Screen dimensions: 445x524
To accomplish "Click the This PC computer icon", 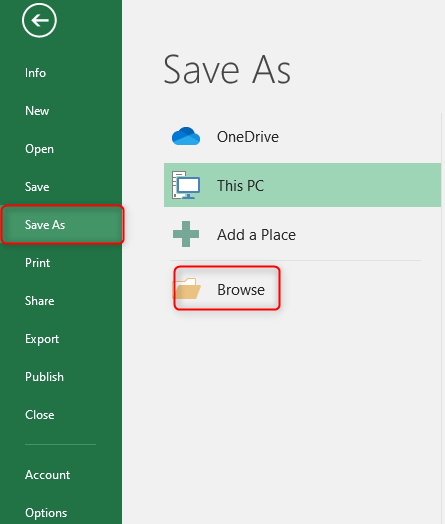I will (x=186, y=185).
